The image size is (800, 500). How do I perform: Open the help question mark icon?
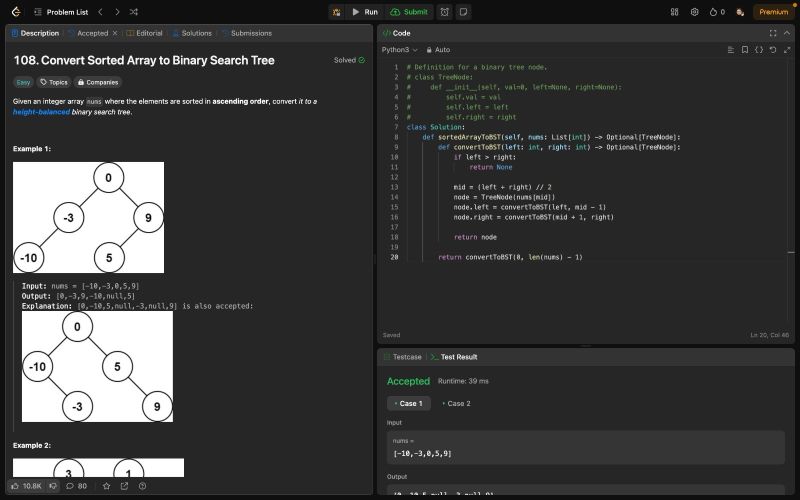click(142, 486)
